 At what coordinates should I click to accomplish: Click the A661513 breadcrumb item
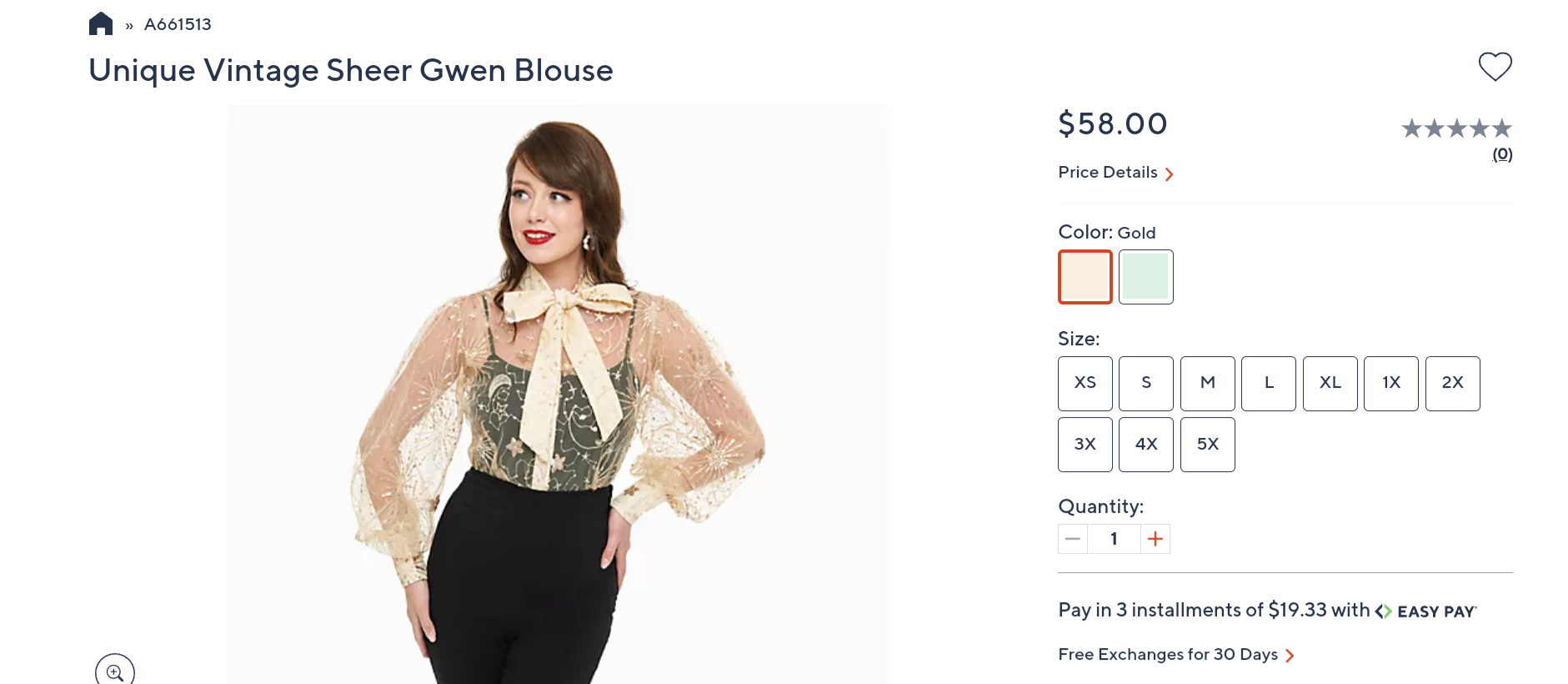178,24
